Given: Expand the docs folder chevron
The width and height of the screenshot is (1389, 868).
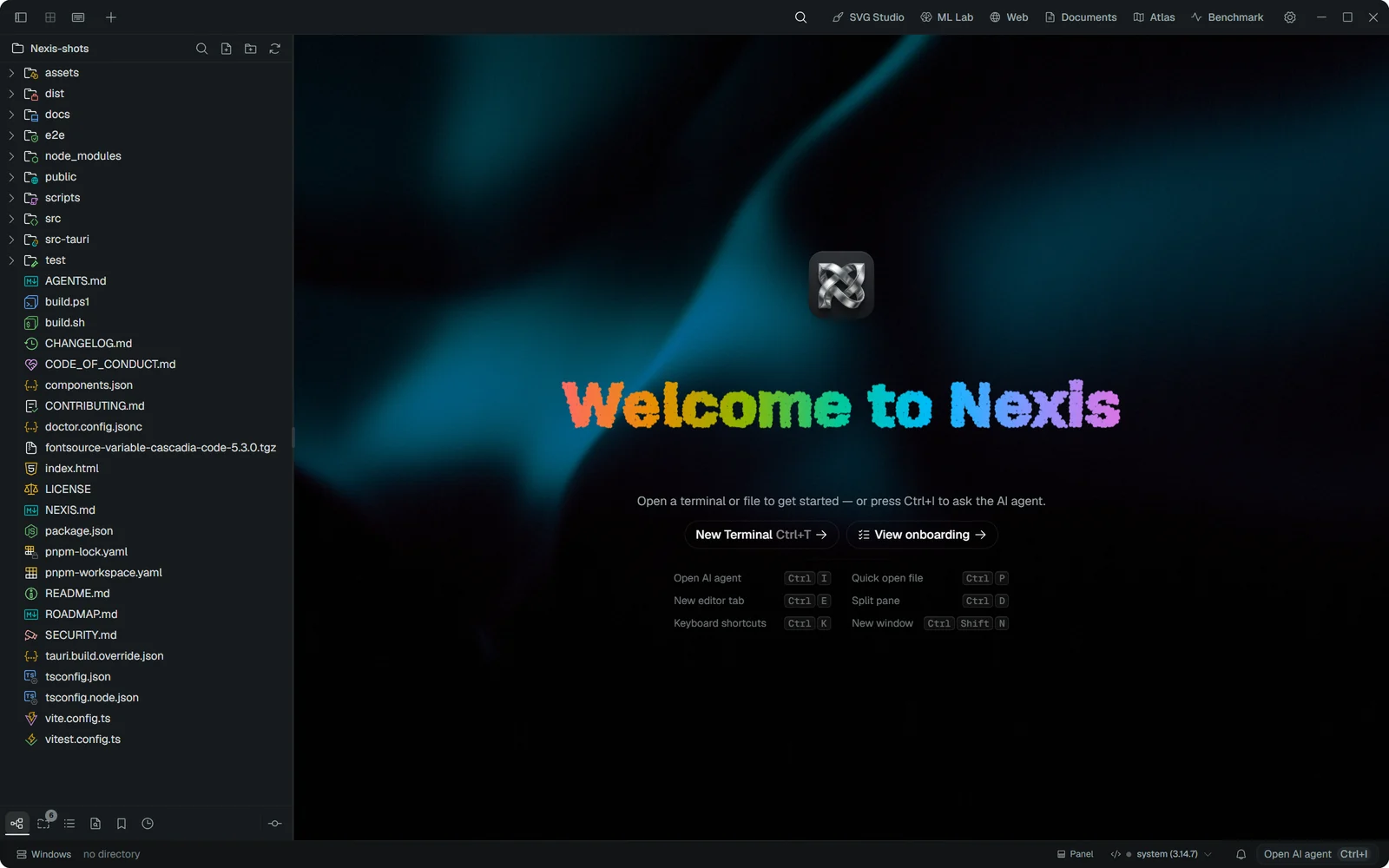Looking at the screenshot, I should [11, 115].
